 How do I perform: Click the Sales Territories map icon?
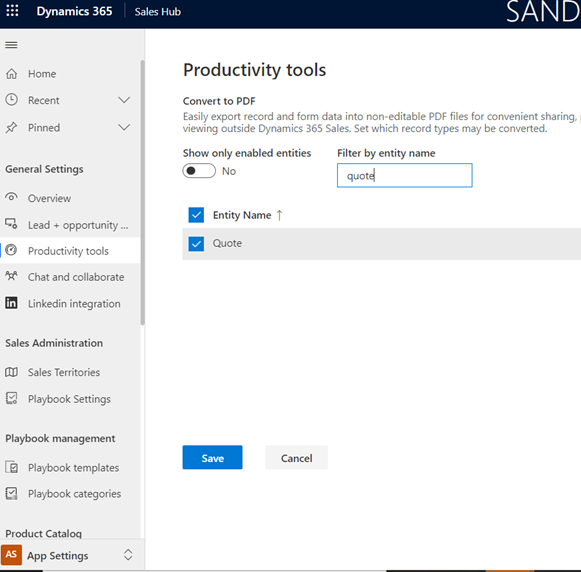[11, 372]
